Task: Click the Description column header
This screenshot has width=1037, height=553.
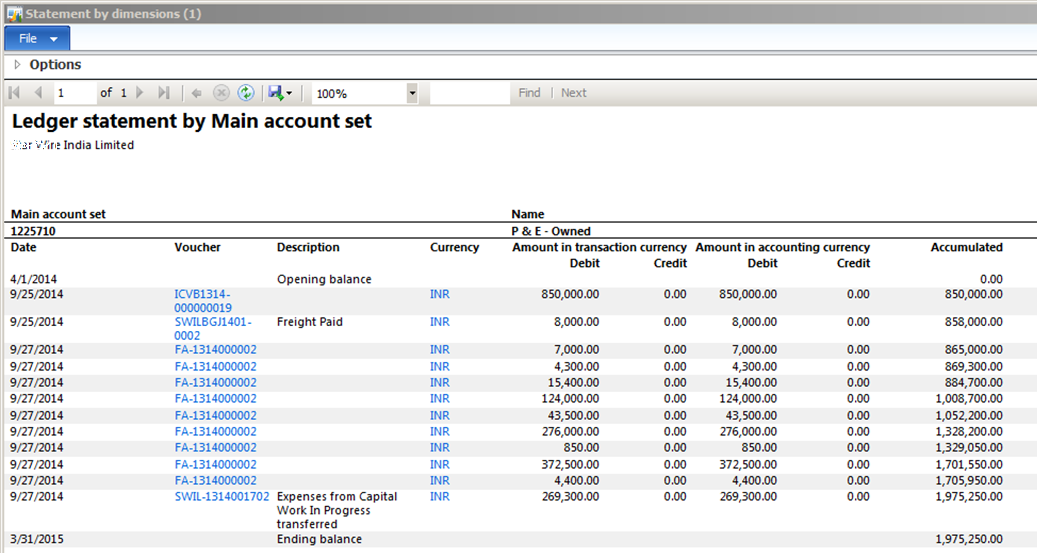Action: pyautogui.click(x=308, y=247)
